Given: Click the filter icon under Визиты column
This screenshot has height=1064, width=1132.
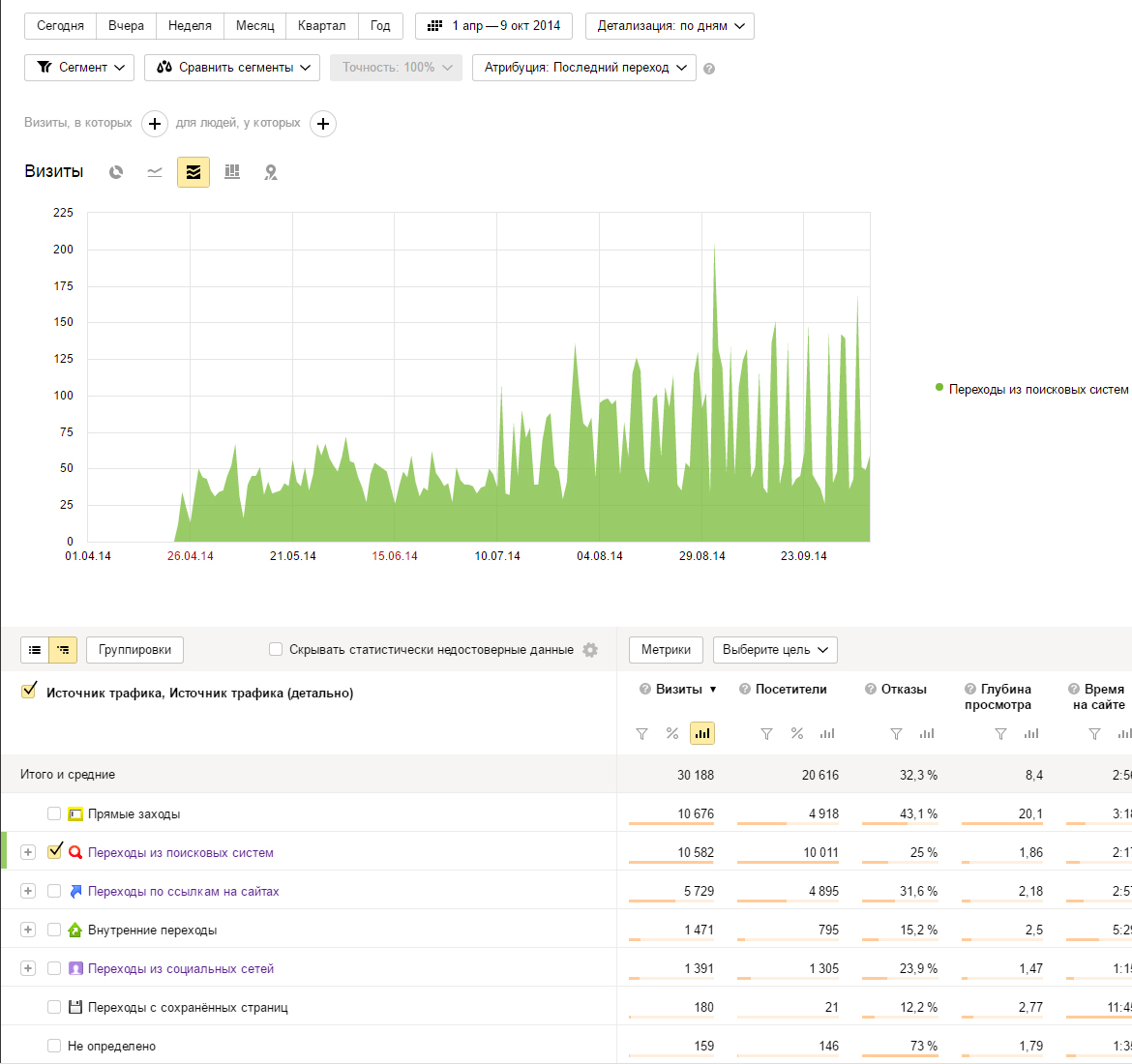Looking at the screenshot, I should 641,734.
